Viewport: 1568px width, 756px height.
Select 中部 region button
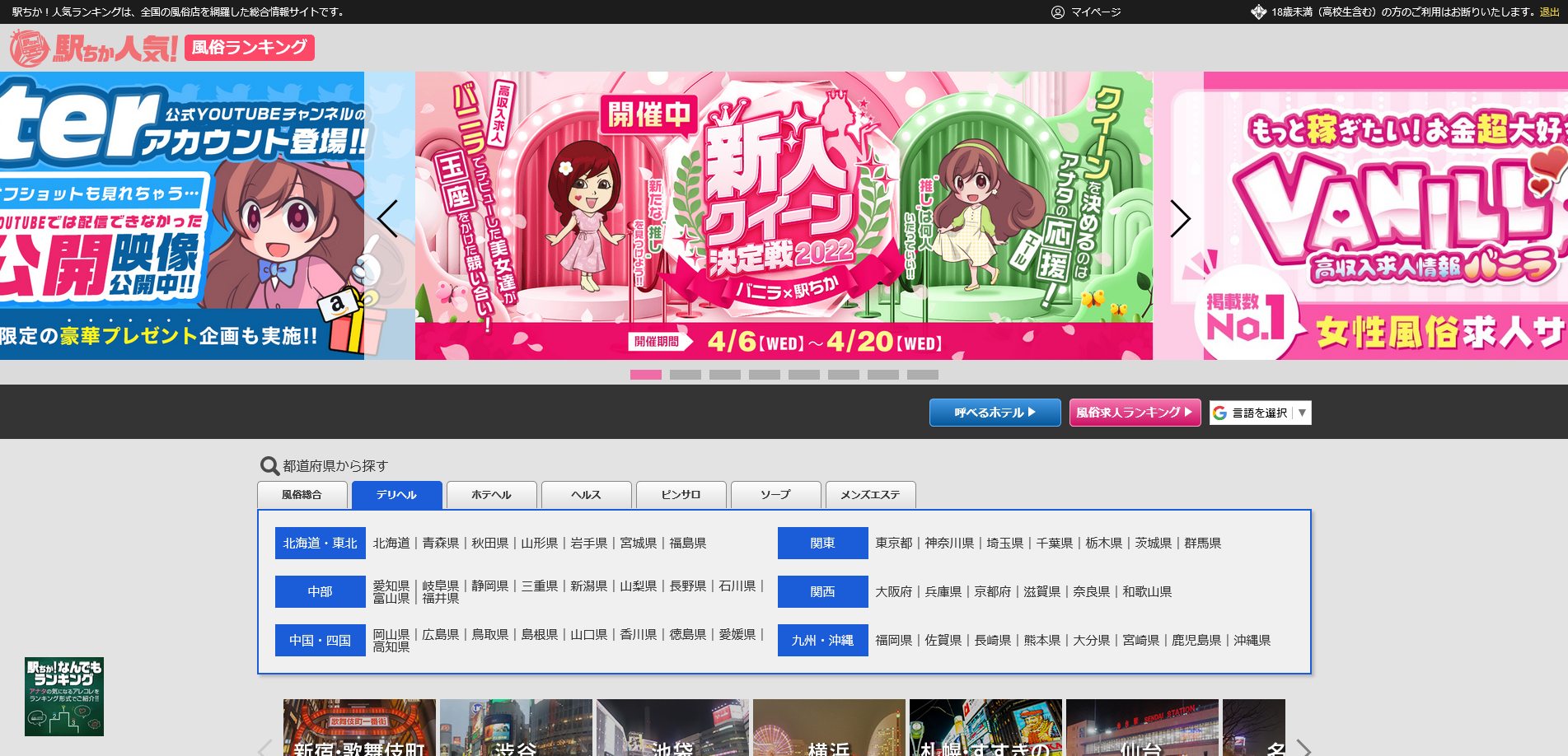321,592
